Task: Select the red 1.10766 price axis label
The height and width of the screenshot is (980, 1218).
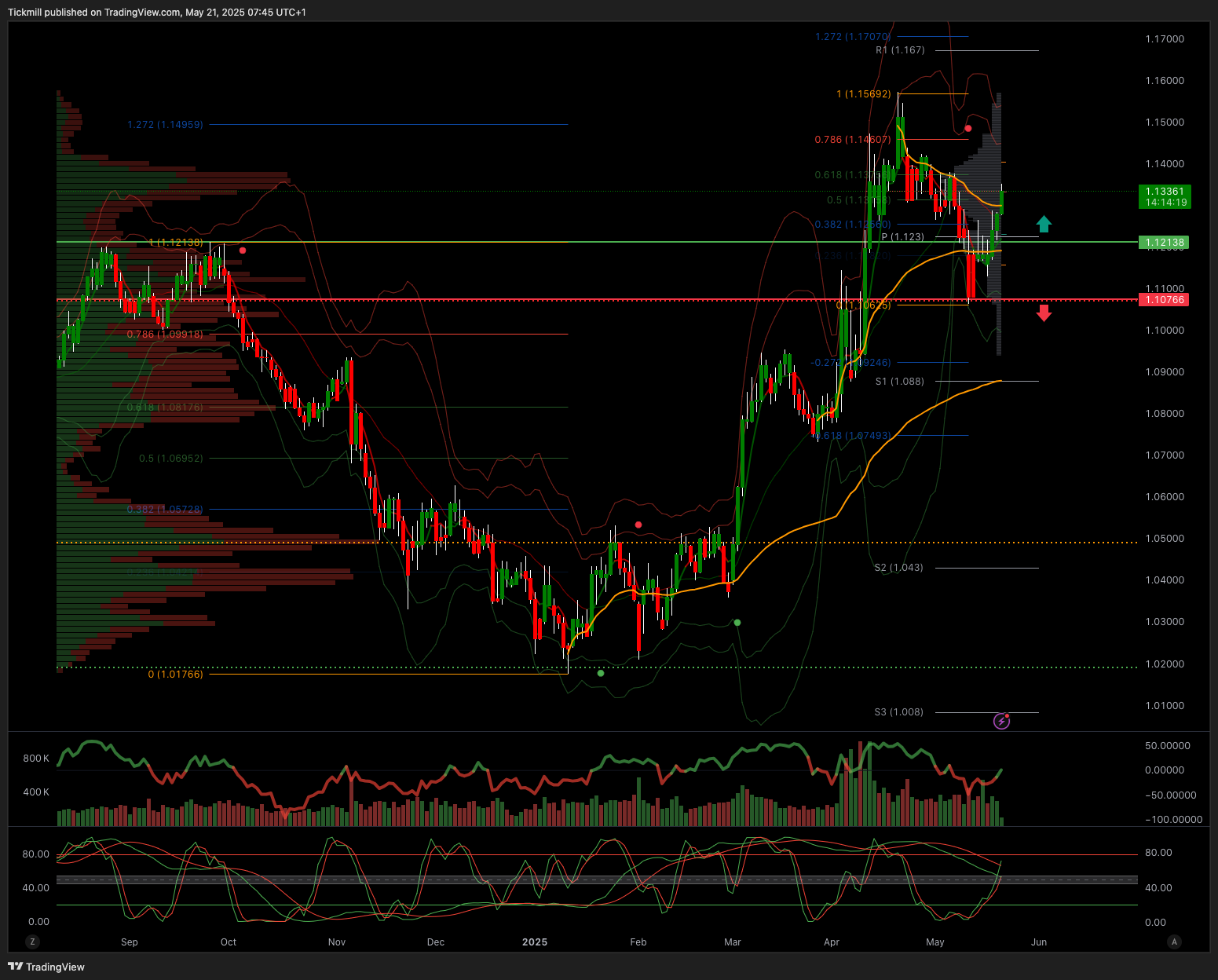Action: pyautogui.click(x=1164, y=300)
